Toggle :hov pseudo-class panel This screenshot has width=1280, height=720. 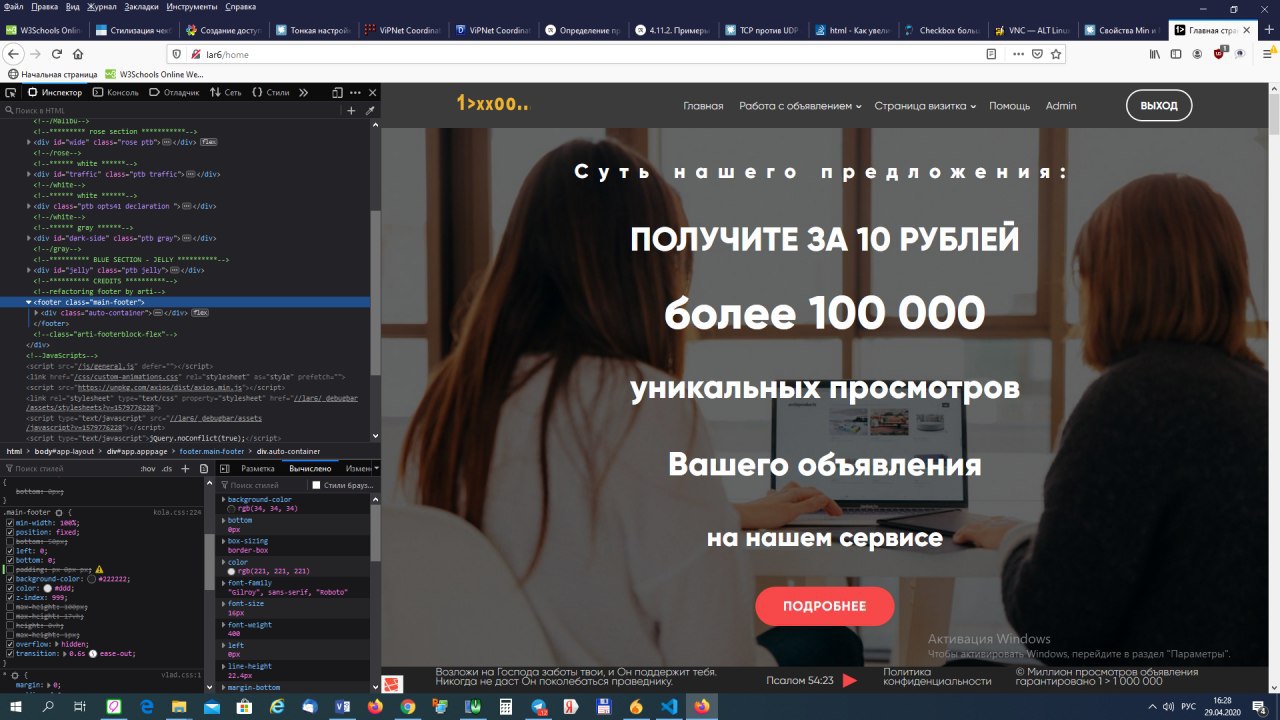(x=148, y=468)
